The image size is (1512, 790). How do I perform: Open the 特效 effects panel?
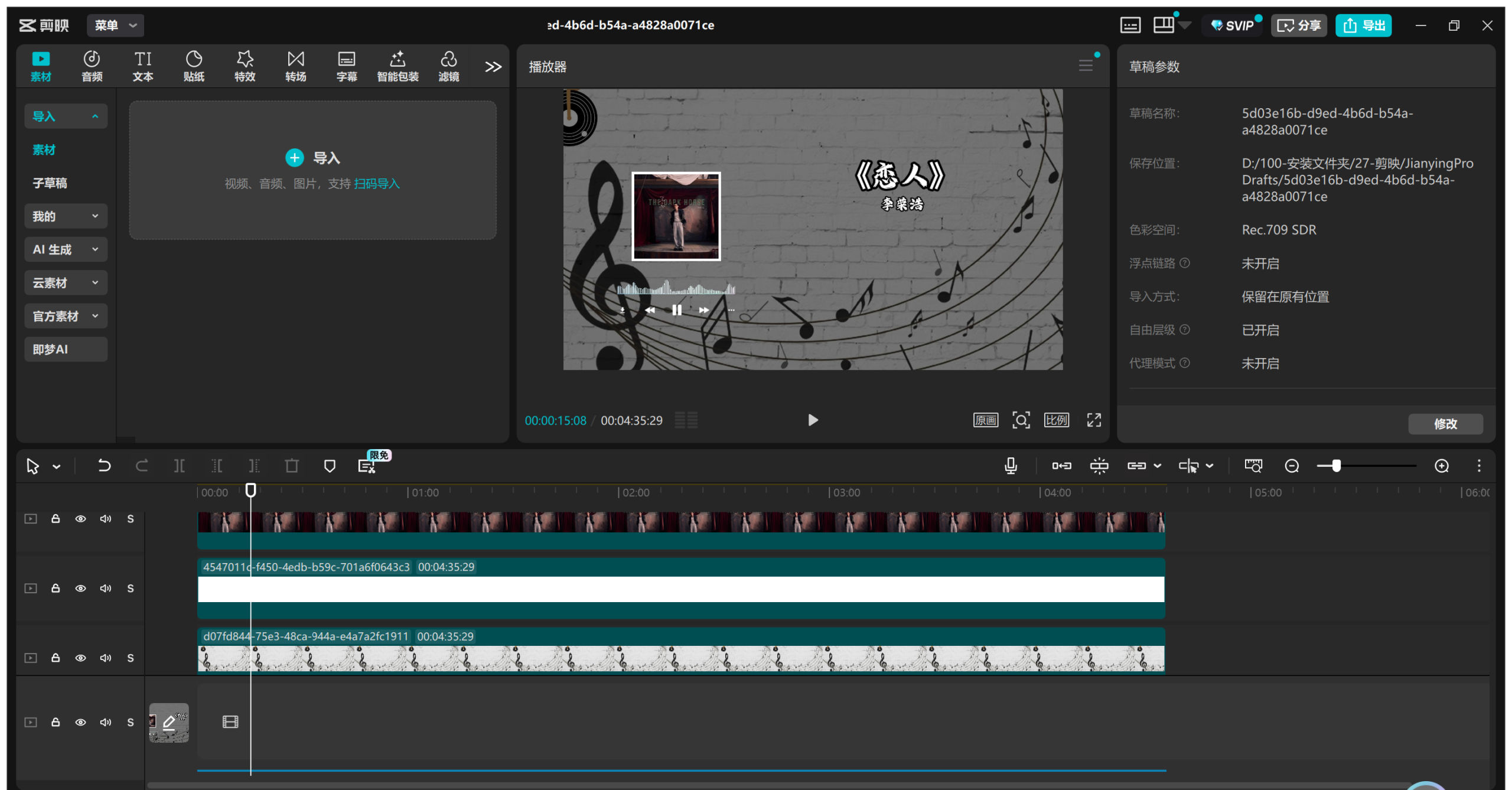coord(245,66)
